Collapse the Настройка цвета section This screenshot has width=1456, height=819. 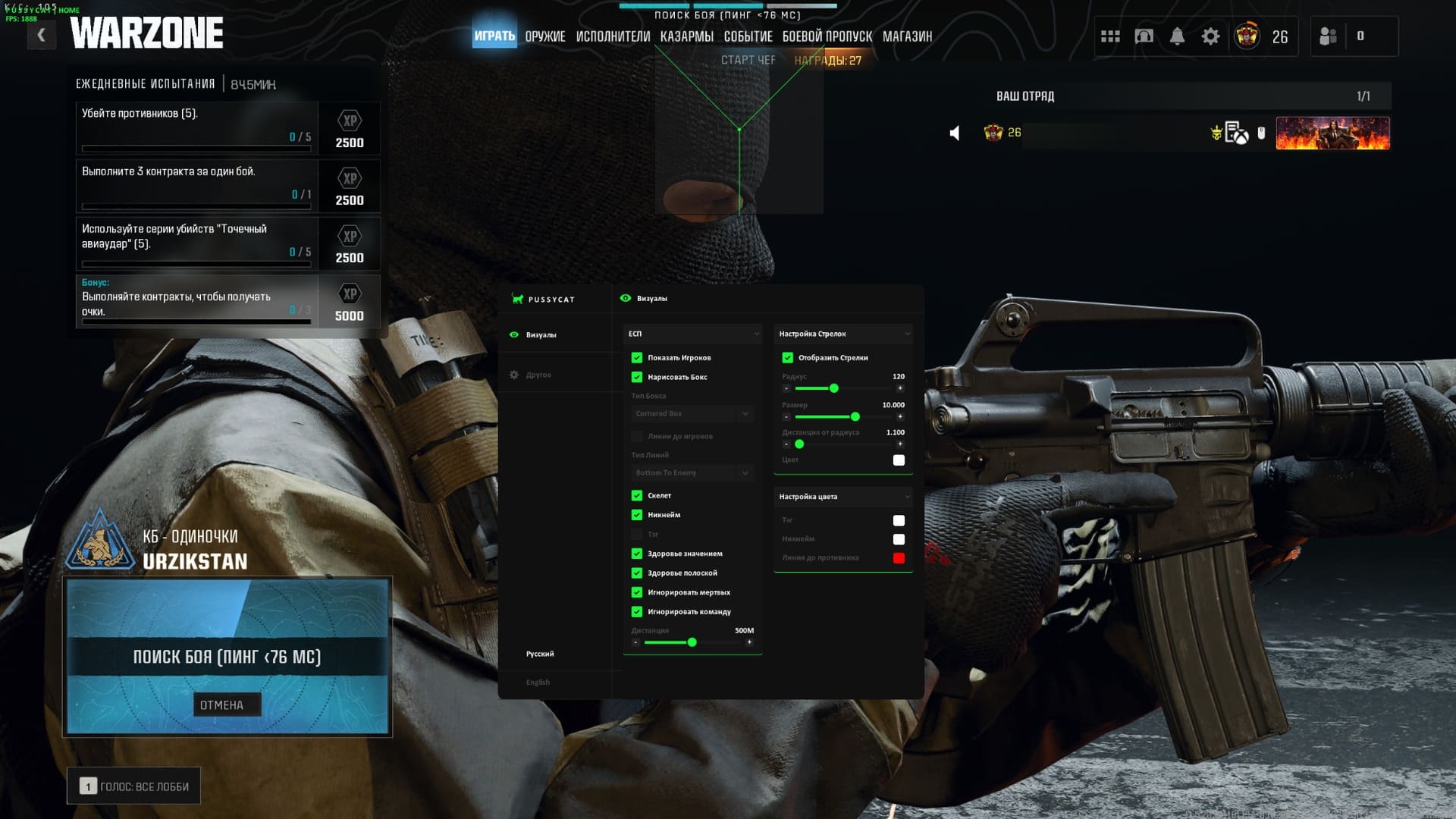click(907, 497)
